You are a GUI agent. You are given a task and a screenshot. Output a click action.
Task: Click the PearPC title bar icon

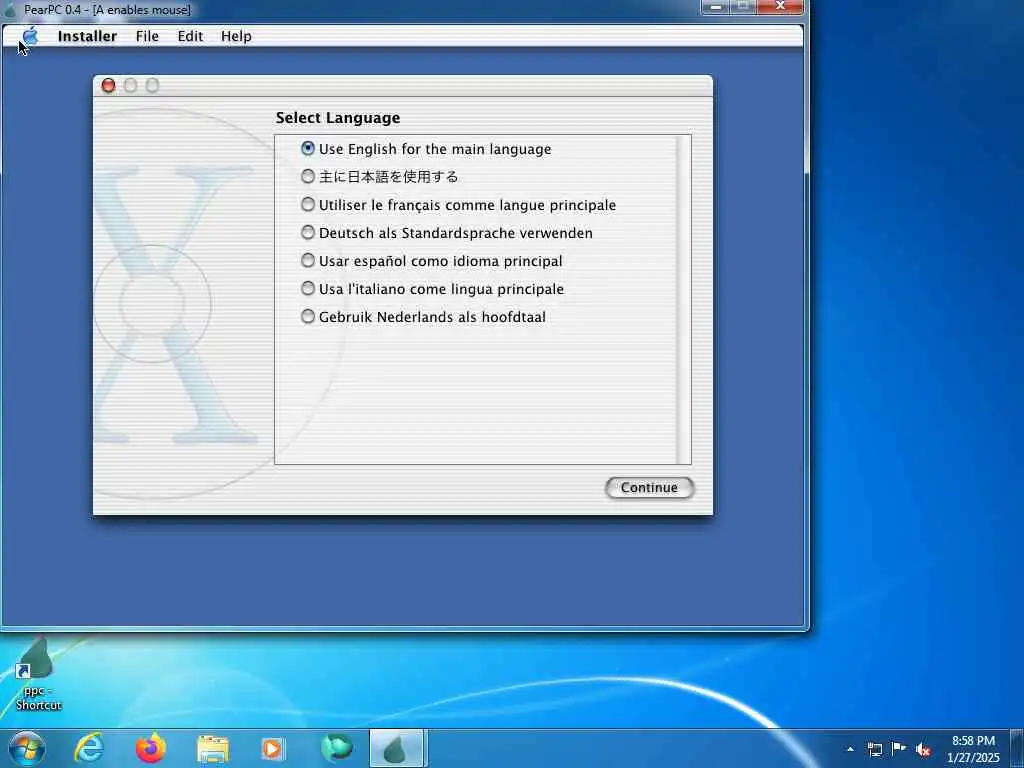click(x=10, y=10)
